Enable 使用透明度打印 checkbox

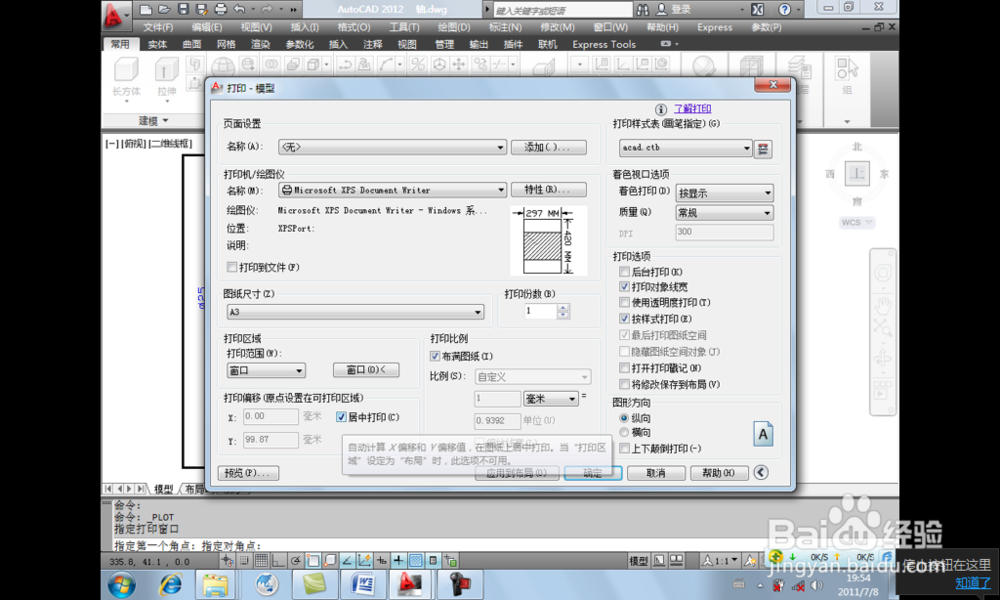click(x=624, y=302)
